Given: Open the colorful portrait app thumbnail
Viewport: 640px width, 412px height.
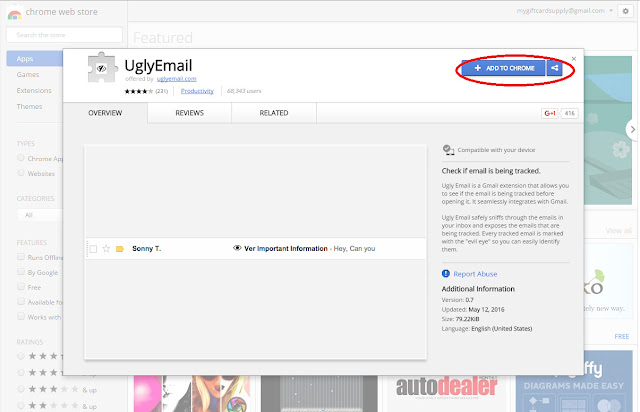Looking at the screenshot, I should pyautogui.click(x=192, y=394).
